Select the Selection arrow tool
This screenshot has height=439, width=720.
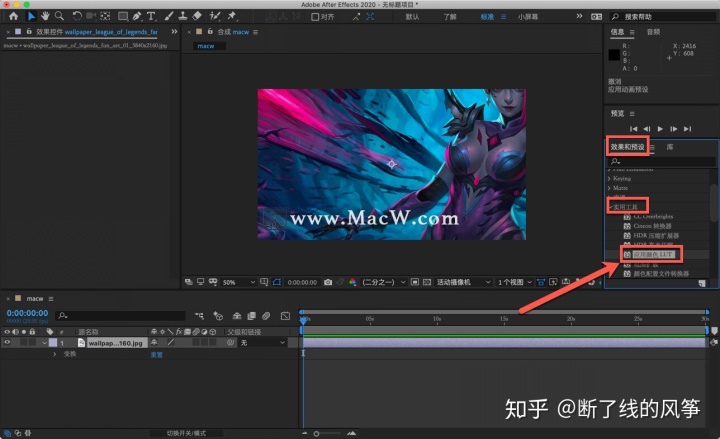31,17
